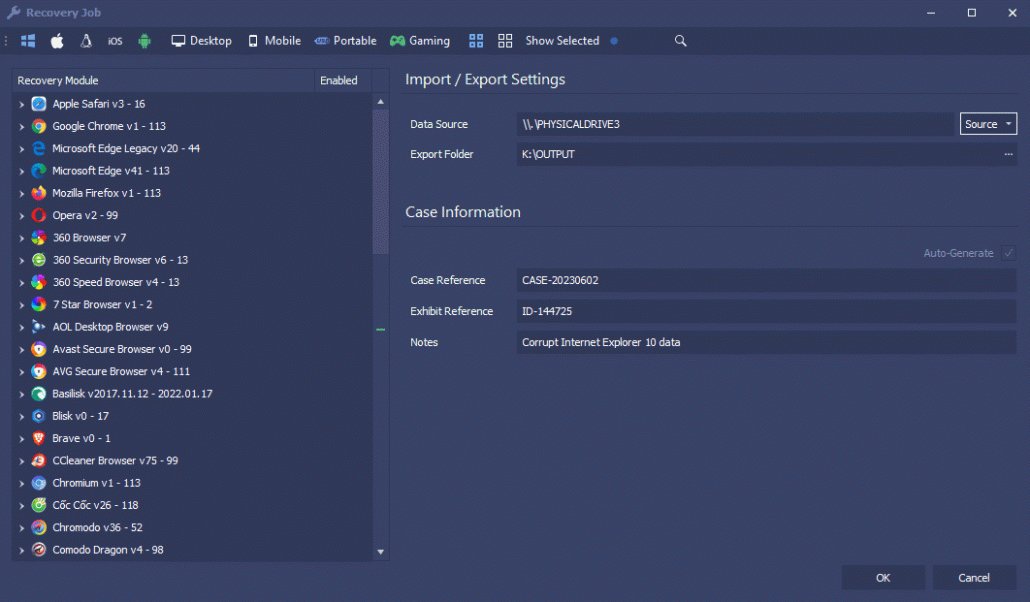The image size is (1030, 602).
Task: Click the AVG Secure Browser icon
Action: point(39,372)
